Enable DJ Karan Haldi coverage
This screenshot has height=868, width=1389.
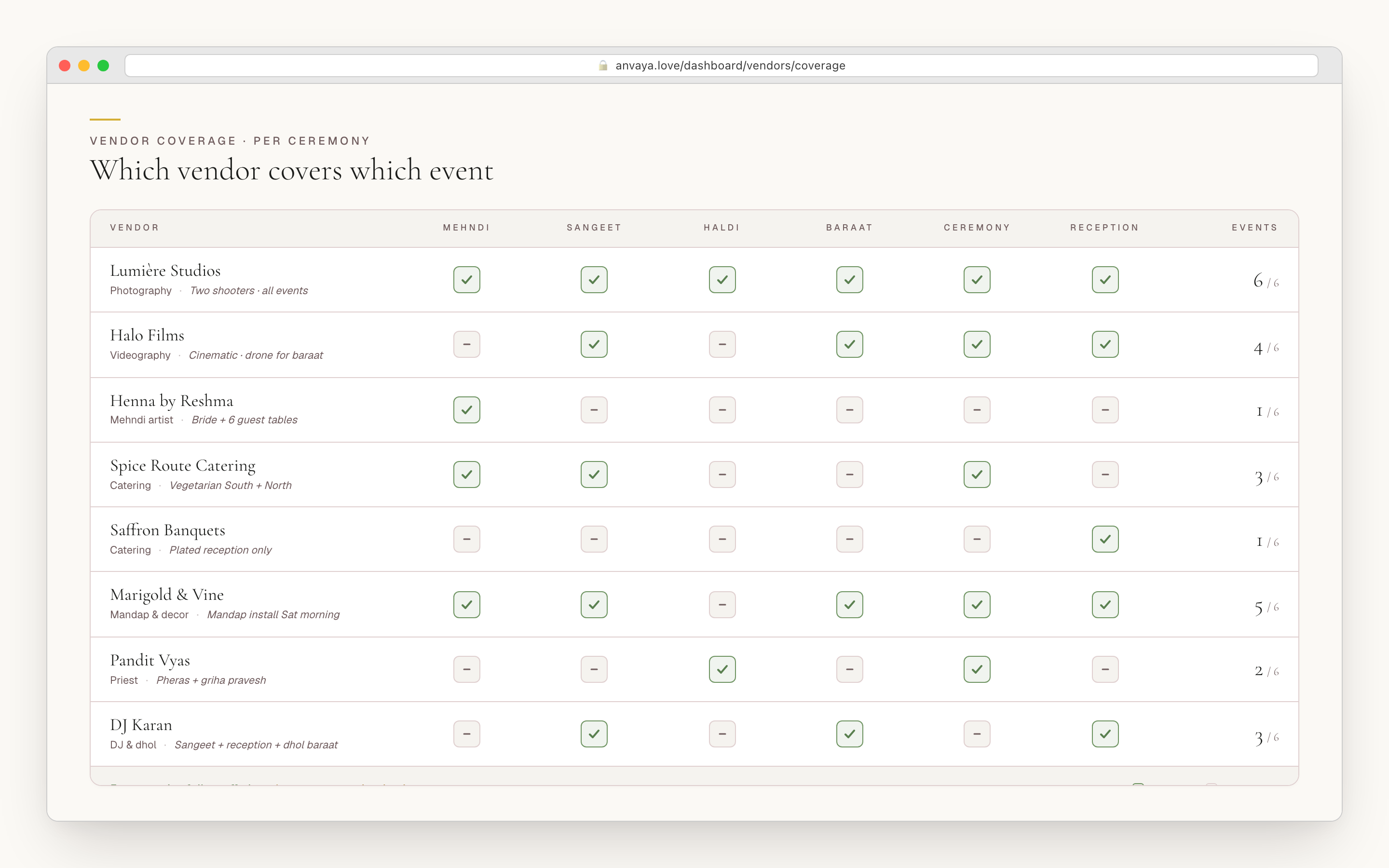click(722, 733)
